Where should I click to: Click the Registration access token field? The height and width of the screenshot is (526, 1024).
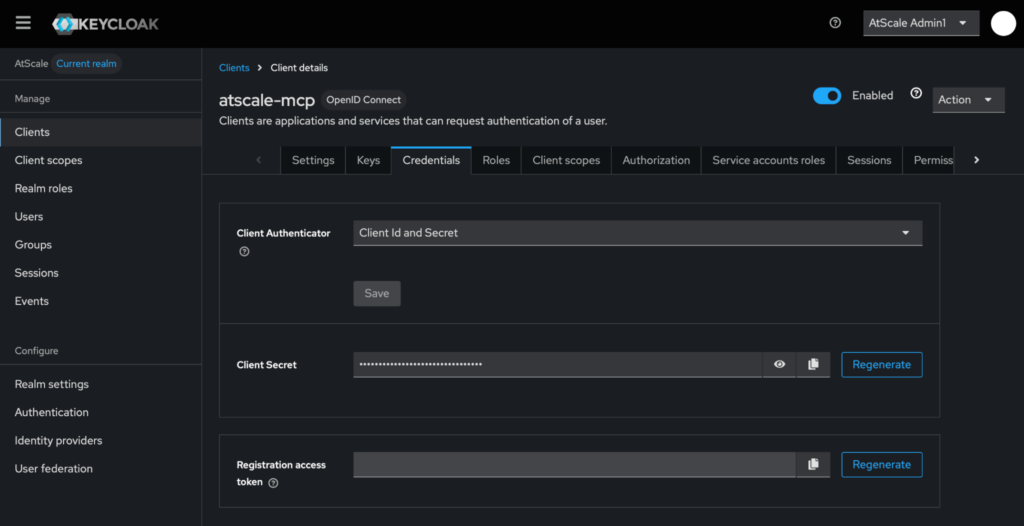(x=575, y=465)
